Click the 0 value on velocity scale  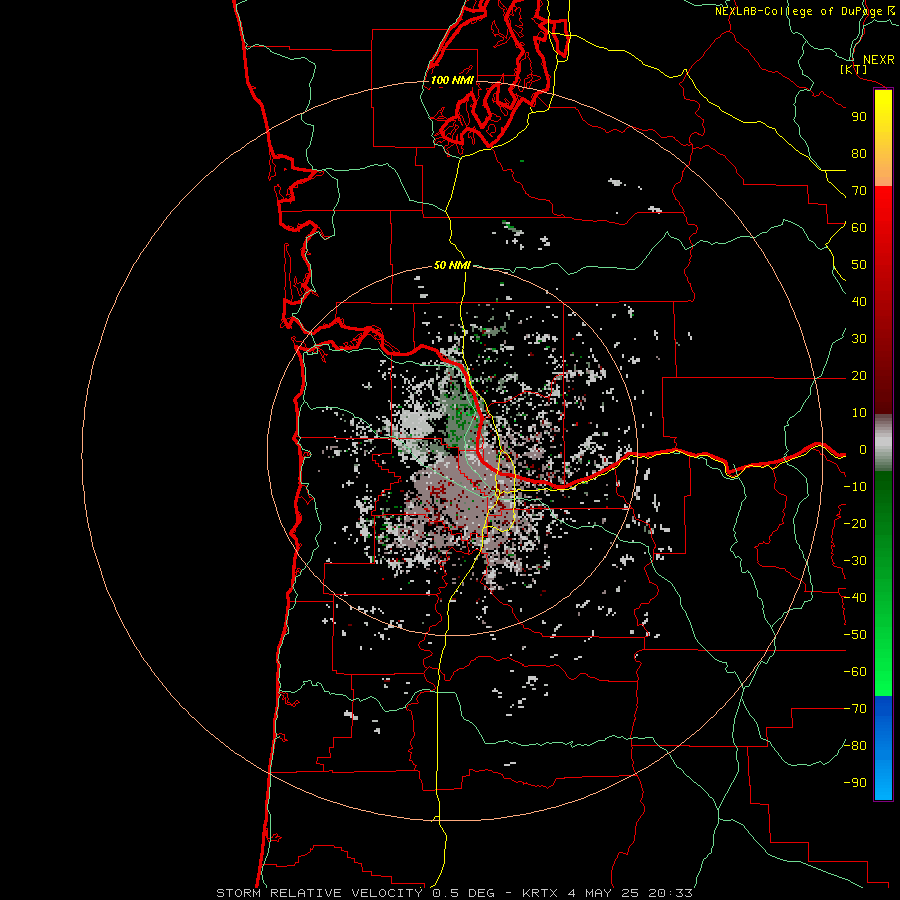coord(863,450)
